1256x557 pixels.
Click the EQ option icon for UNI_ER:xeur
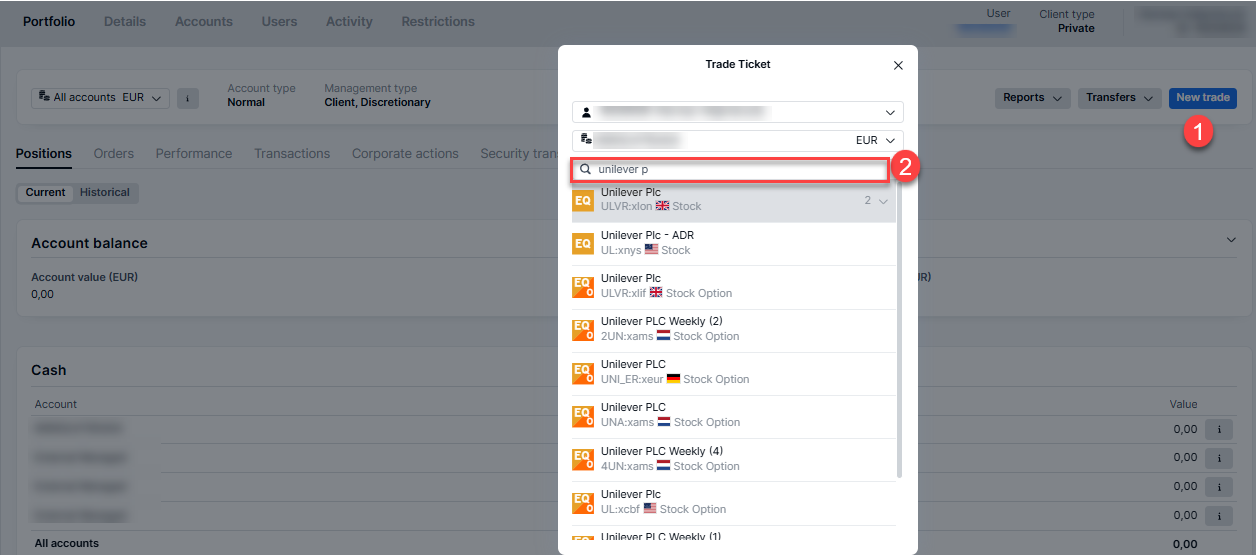point(583,373)
